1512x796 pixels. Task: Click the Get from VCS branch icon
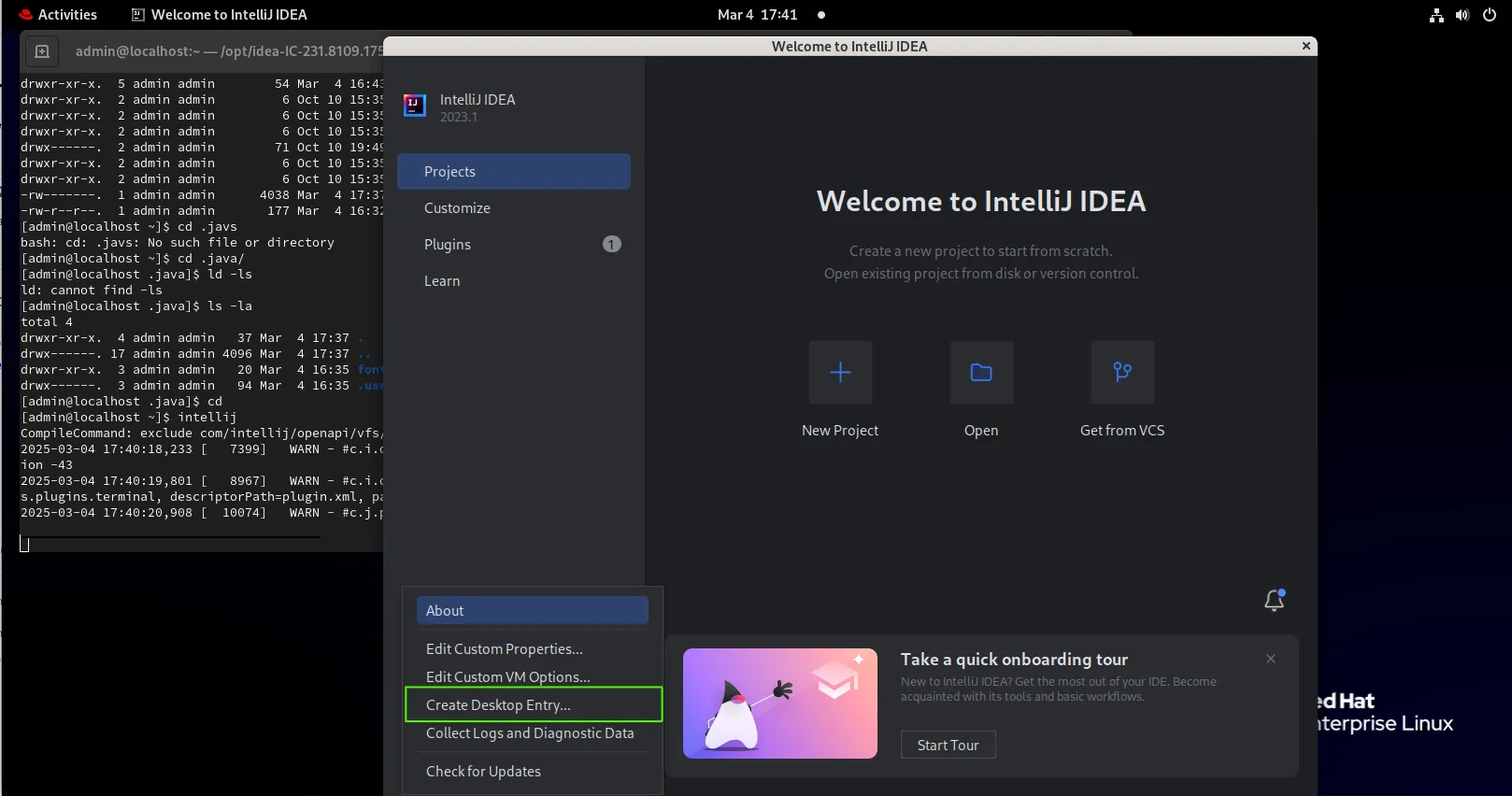pos(1122,372)
